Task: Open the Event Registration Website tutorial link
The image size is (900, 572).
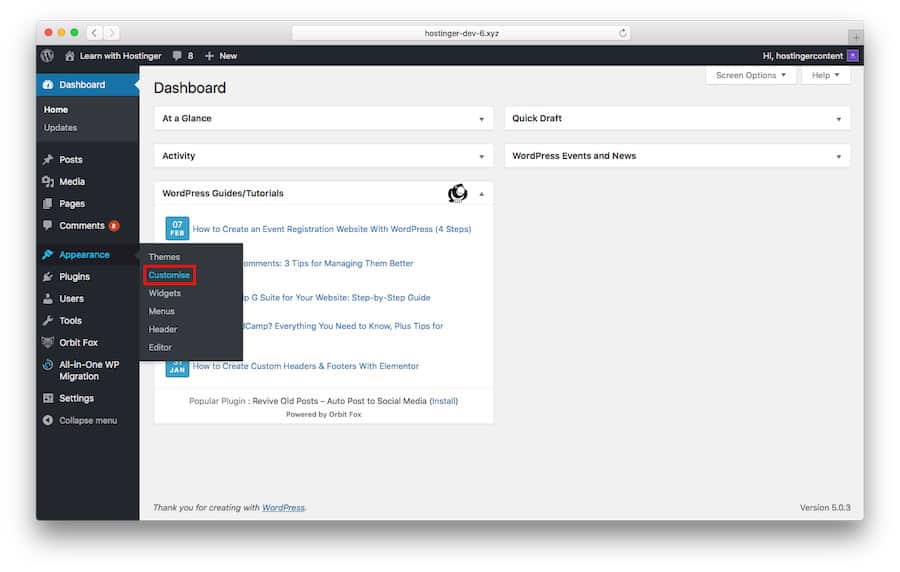Action: pyautogui.click(x=332, y=229)
